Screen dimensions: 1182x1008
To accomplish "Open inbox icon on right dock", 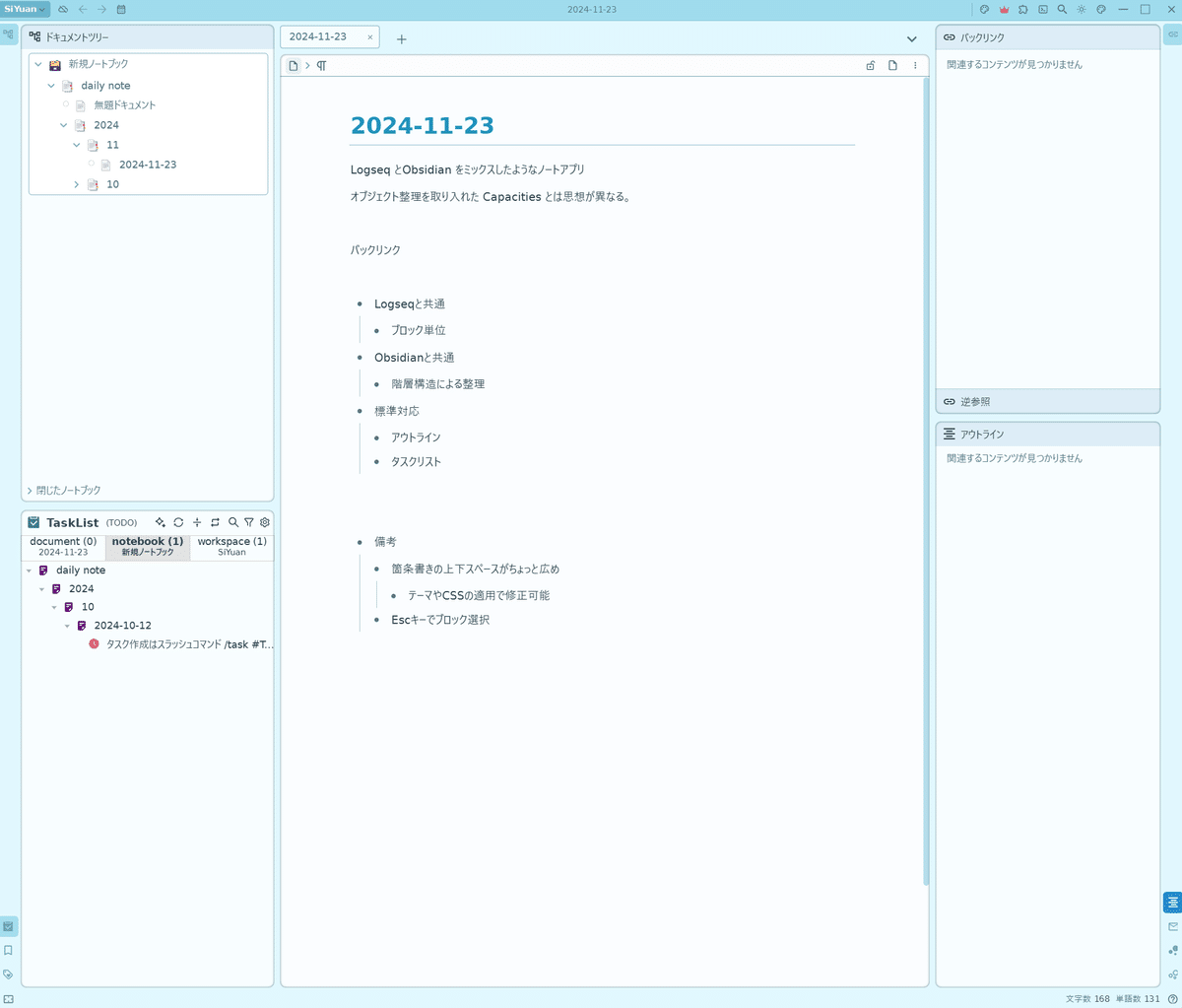I will [1173, 926].
